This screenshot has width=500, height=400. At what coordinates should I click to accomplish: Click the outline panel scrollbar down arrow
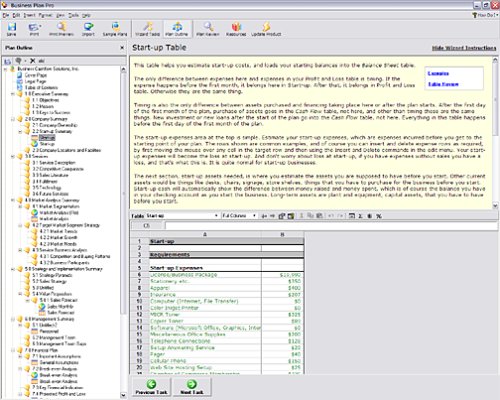tap(123, 395)
